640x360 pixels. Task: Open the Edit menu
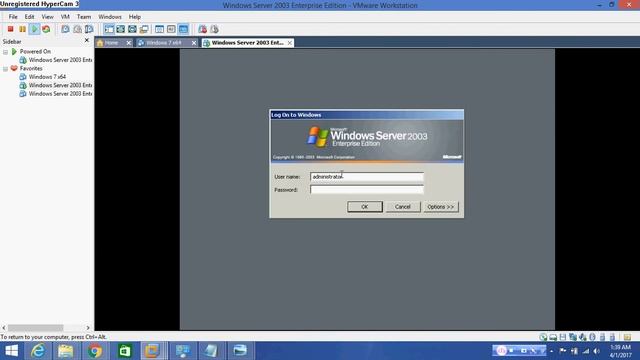(29, 17)
